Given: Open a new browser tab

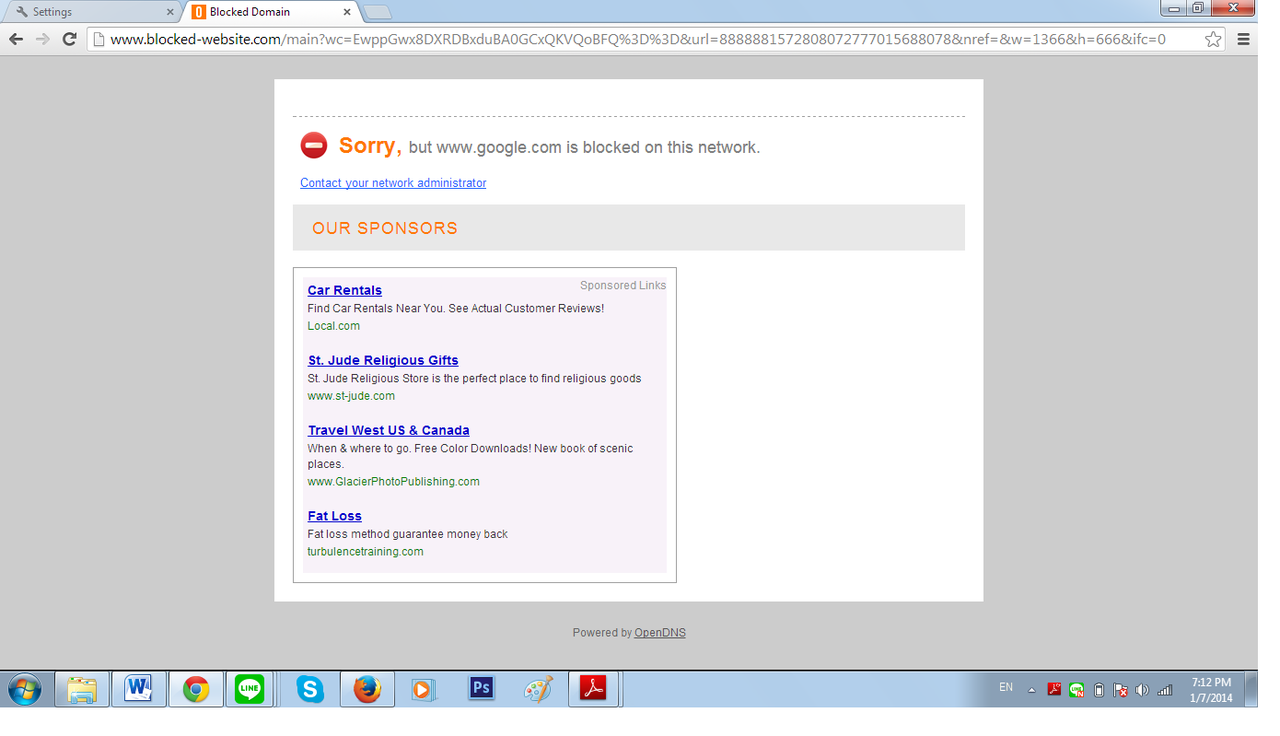Looking at the screenshot, I should (x=377, y=12).
